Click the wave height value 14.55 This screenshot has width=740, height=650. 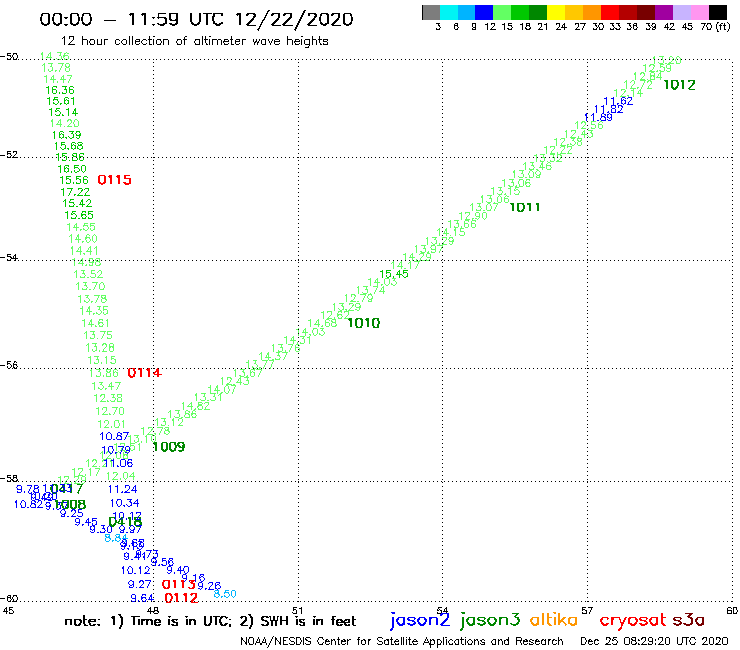pos(81,227)
